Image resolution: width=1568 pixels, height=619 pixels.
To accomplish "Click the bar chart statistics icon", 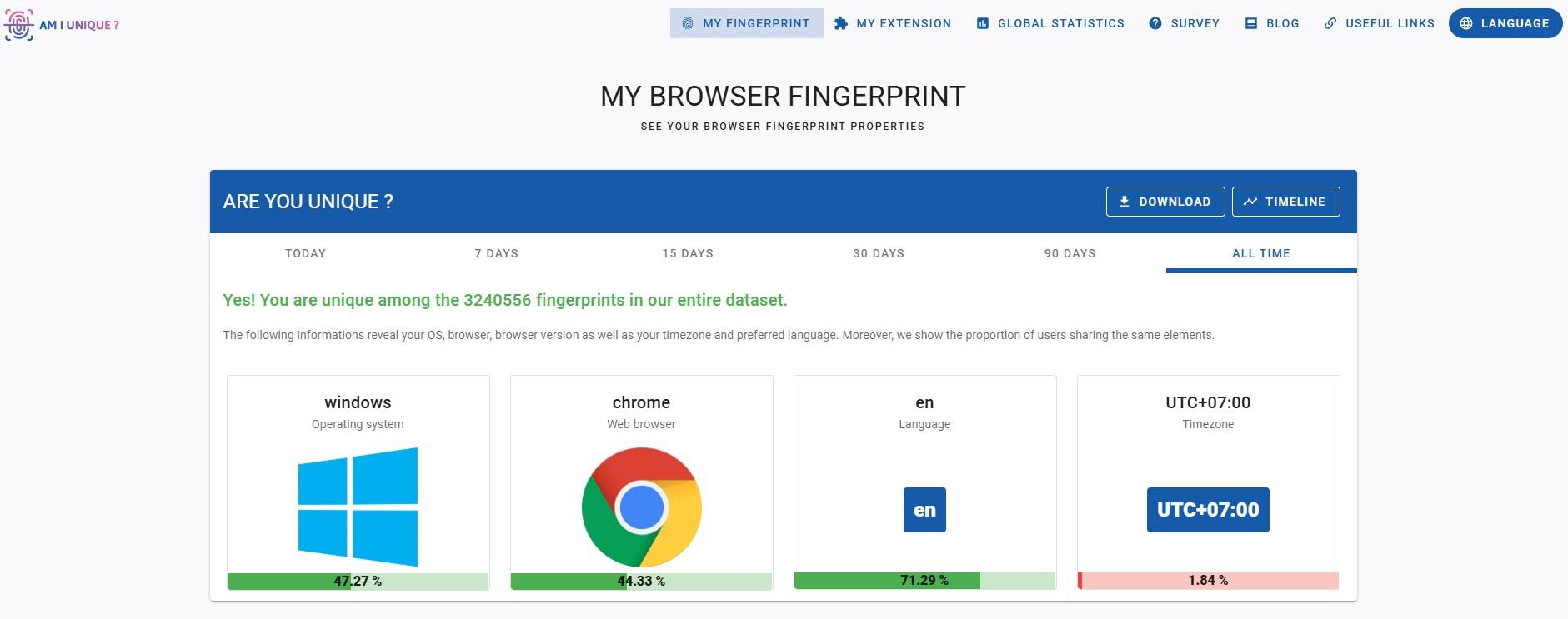I will [x=983, y=23].
